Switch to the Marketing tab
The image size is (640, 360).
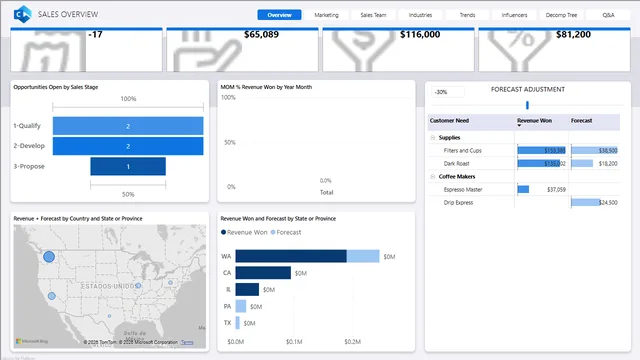(327, 15)
